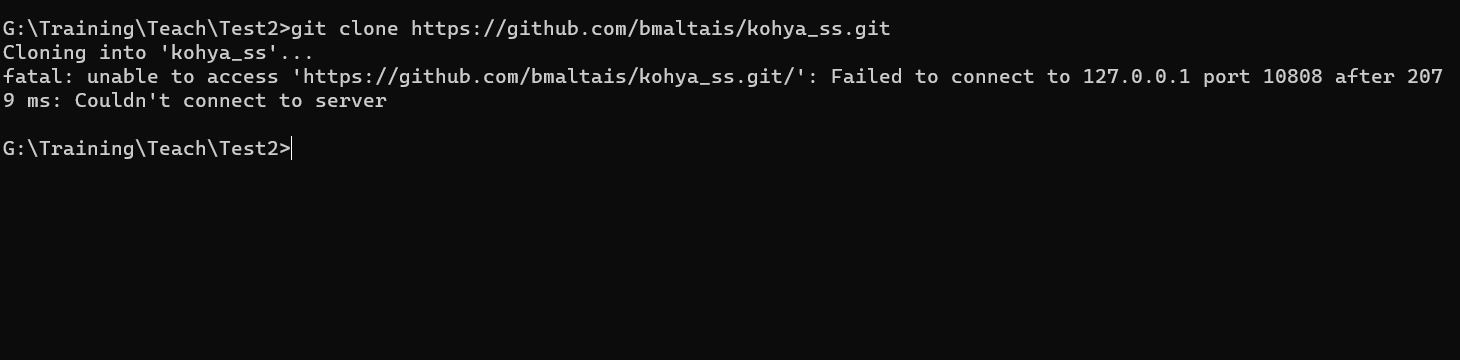Click the word 'fatal:' in the error

(39, 76)
